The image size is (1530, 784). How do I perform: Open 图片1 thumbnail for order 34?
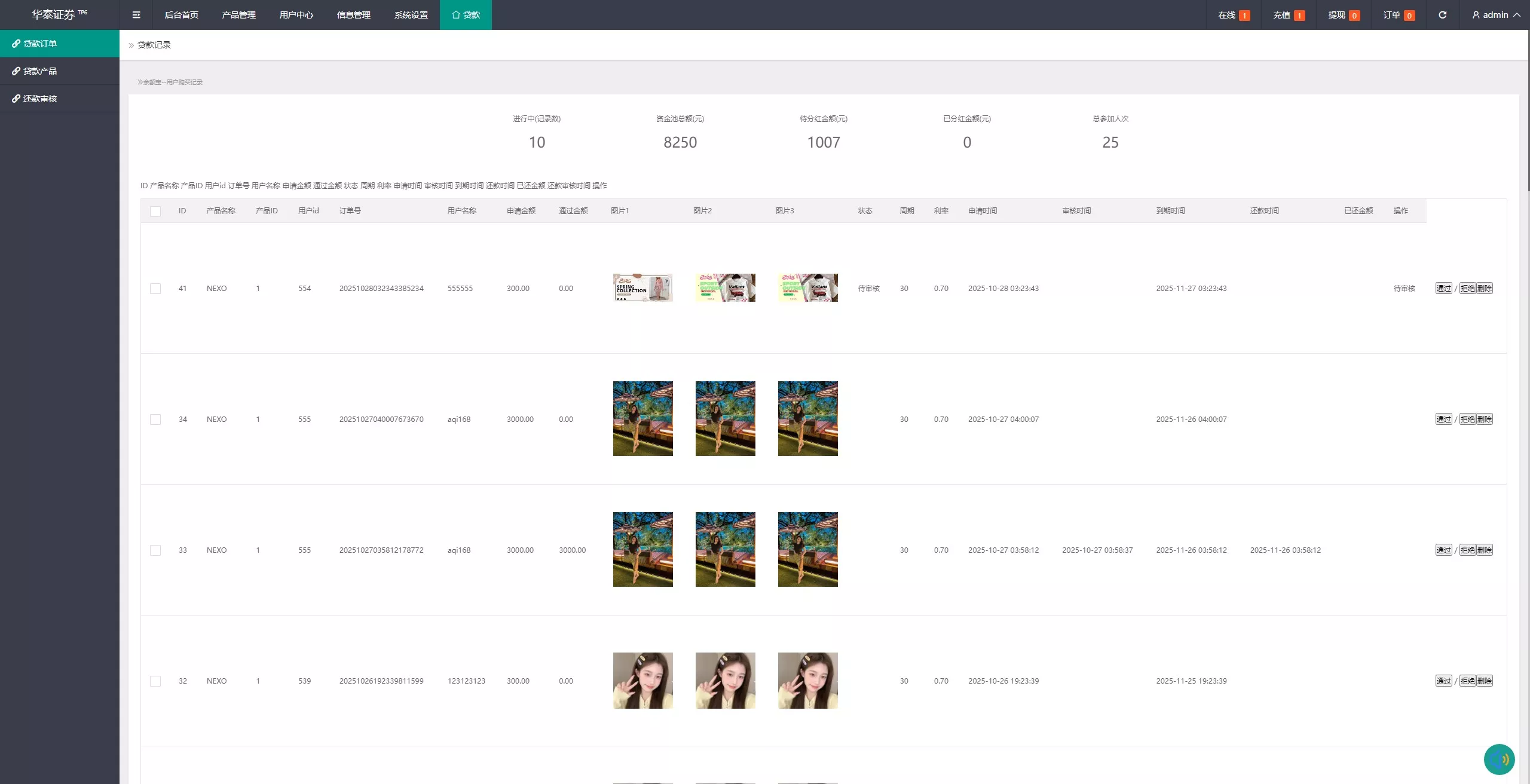tap(643, 418)
